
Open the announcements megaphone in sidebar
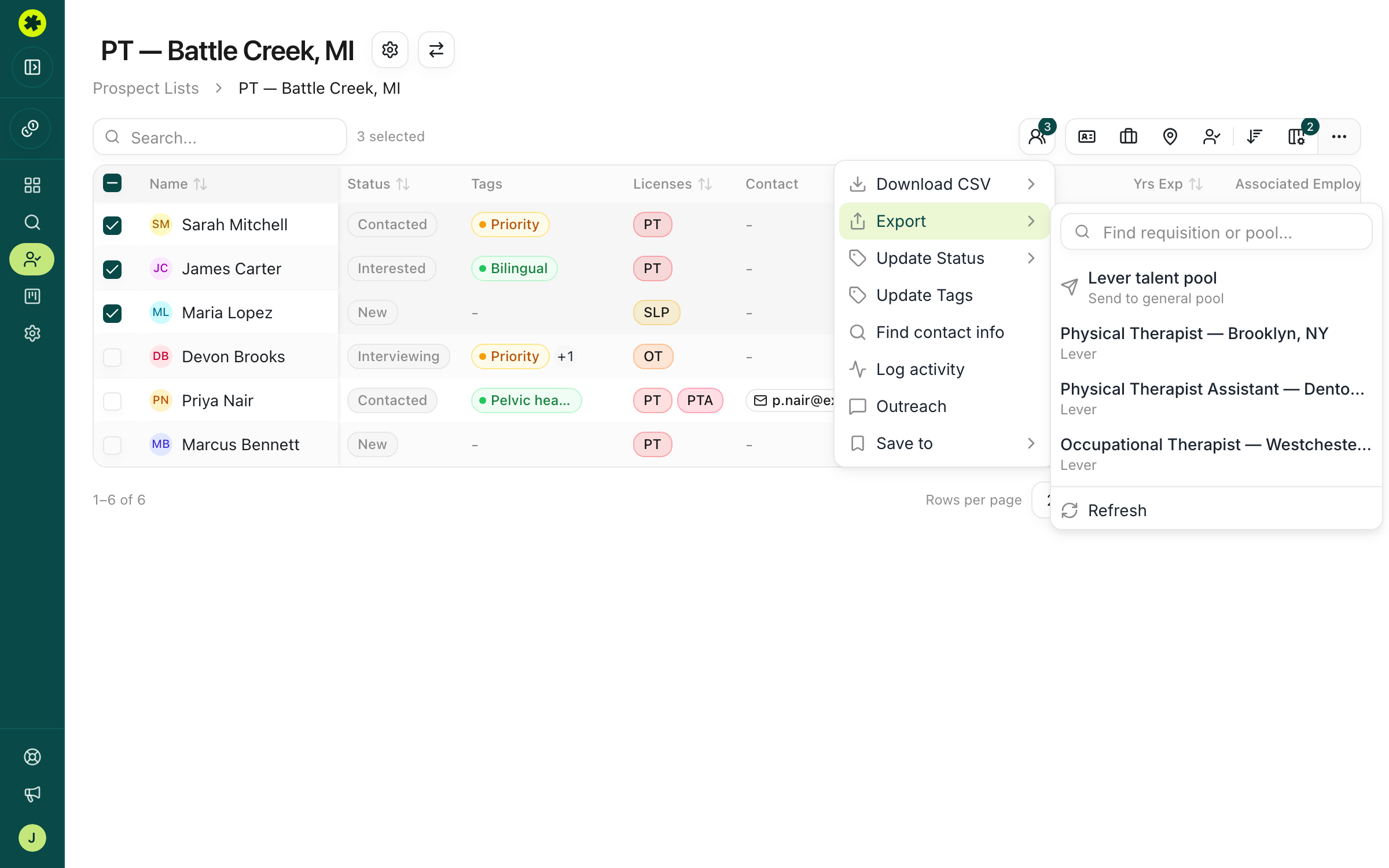32,793
